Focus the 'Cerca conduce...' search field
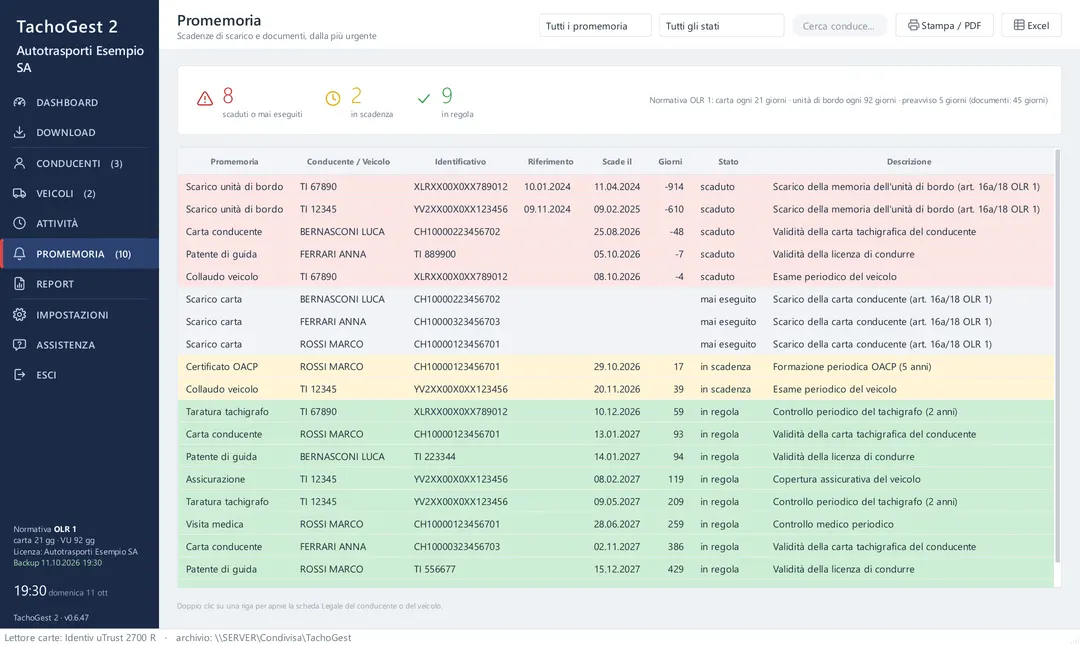 (840, 25)
